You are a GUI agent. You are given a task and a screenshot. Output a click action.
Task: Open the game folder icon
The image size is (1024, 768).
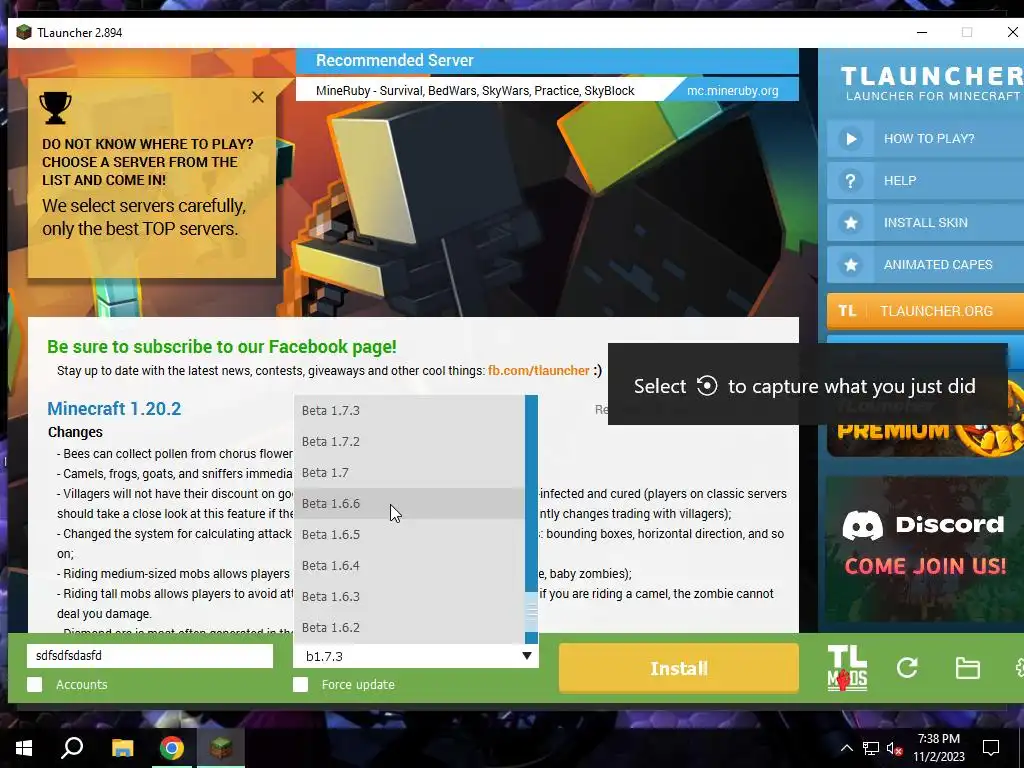(967, 668)
